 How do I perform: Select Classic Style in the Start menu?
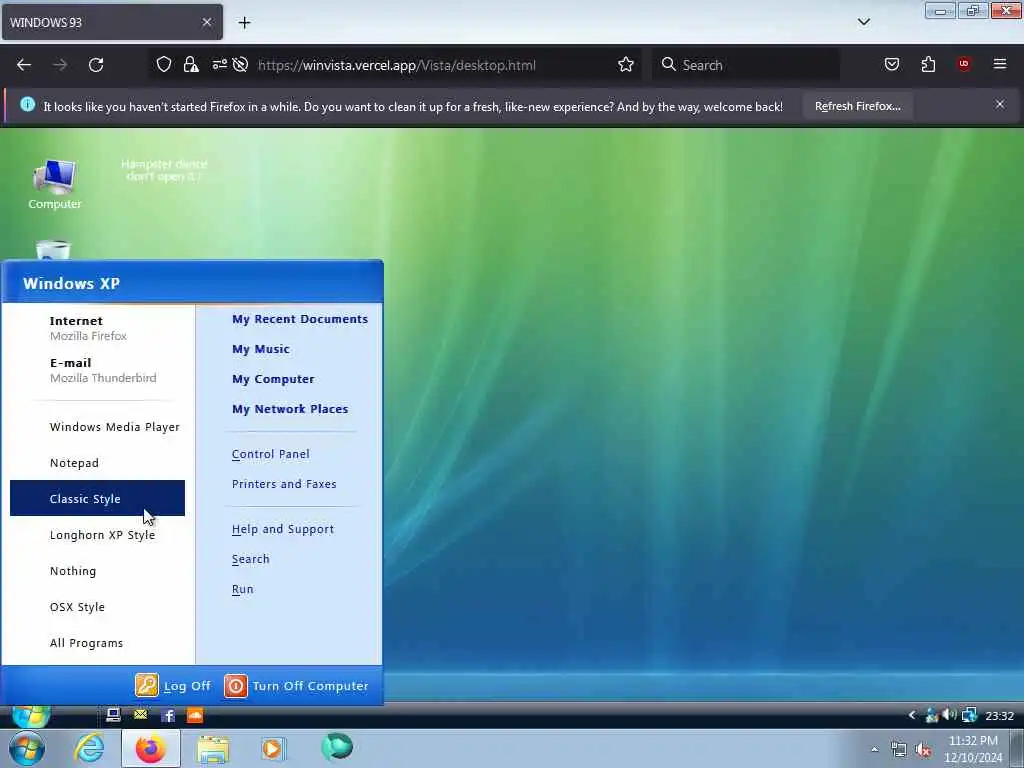coord(98,498)
